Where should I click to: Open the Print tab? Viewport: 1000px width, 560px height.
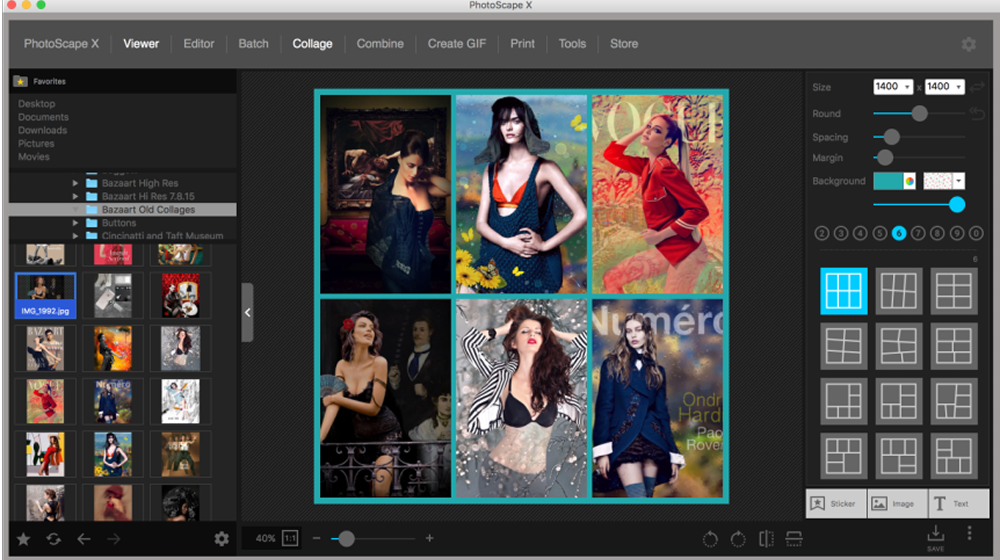522,44
